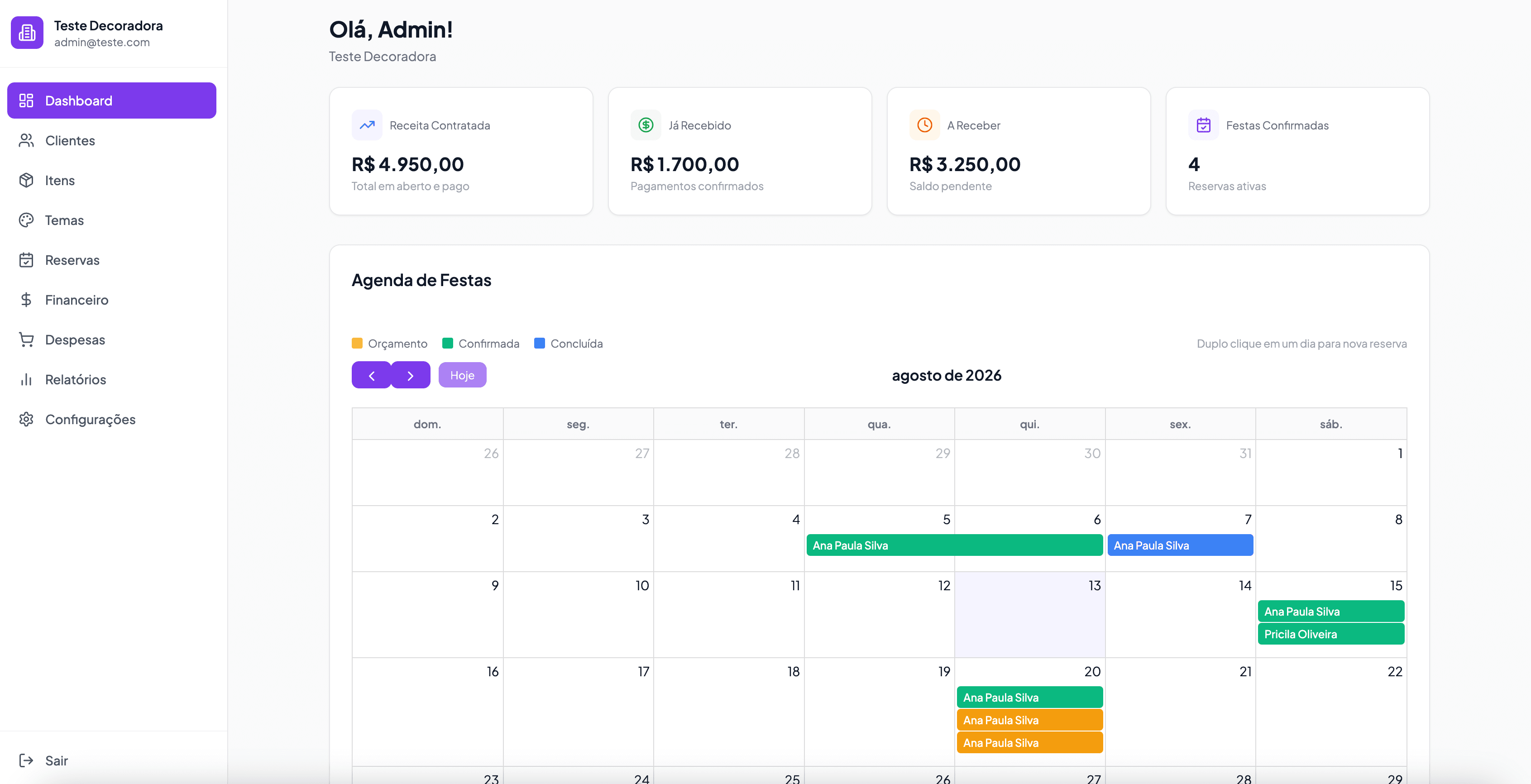The height and width of the screenshot is (784, 1531).
Task: Click the R$ 3.250,00 pending balance value
Action: click(x=965, y=164)
